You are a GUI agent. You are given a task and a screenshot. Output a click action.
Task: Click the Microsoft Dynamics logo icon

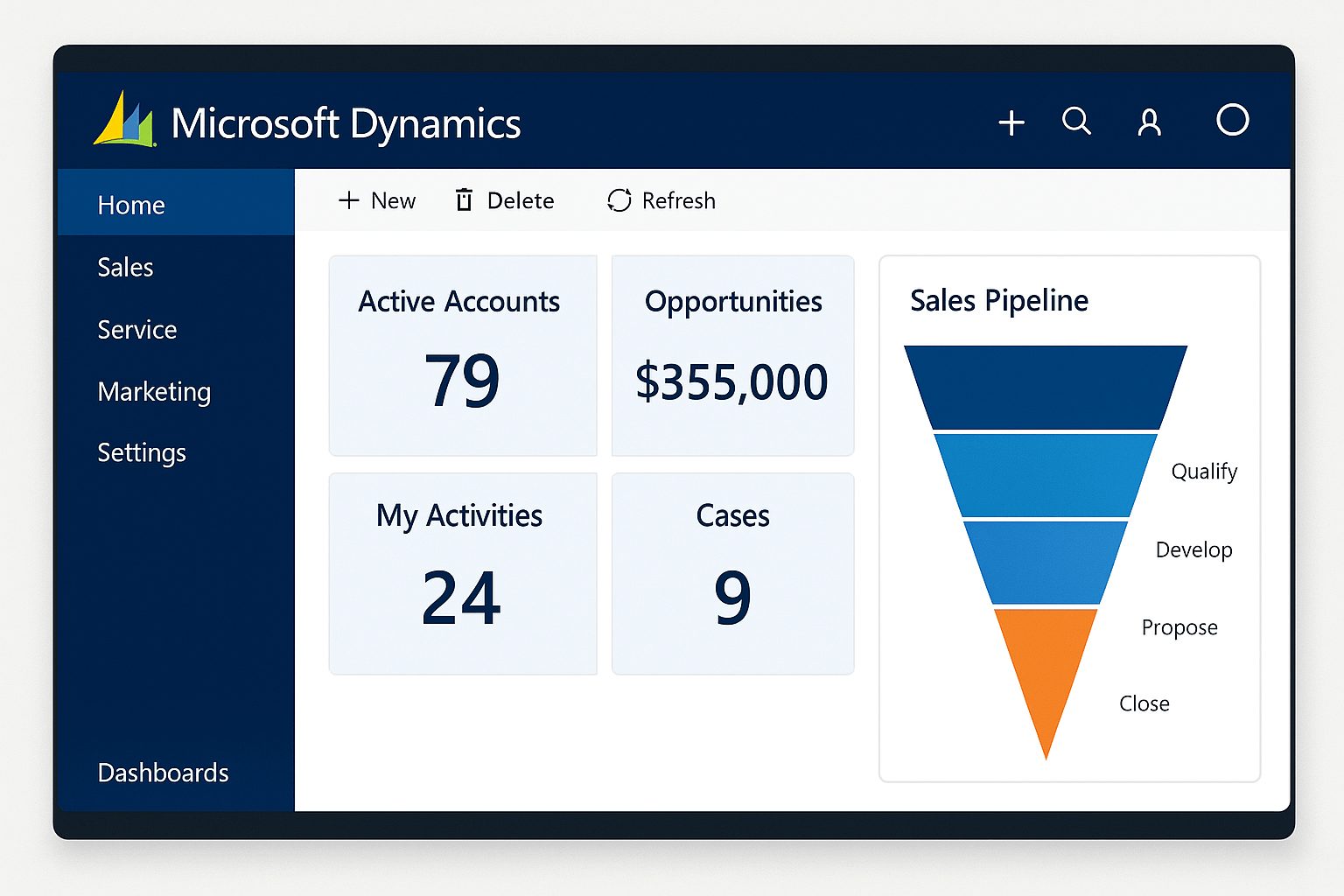124,120
